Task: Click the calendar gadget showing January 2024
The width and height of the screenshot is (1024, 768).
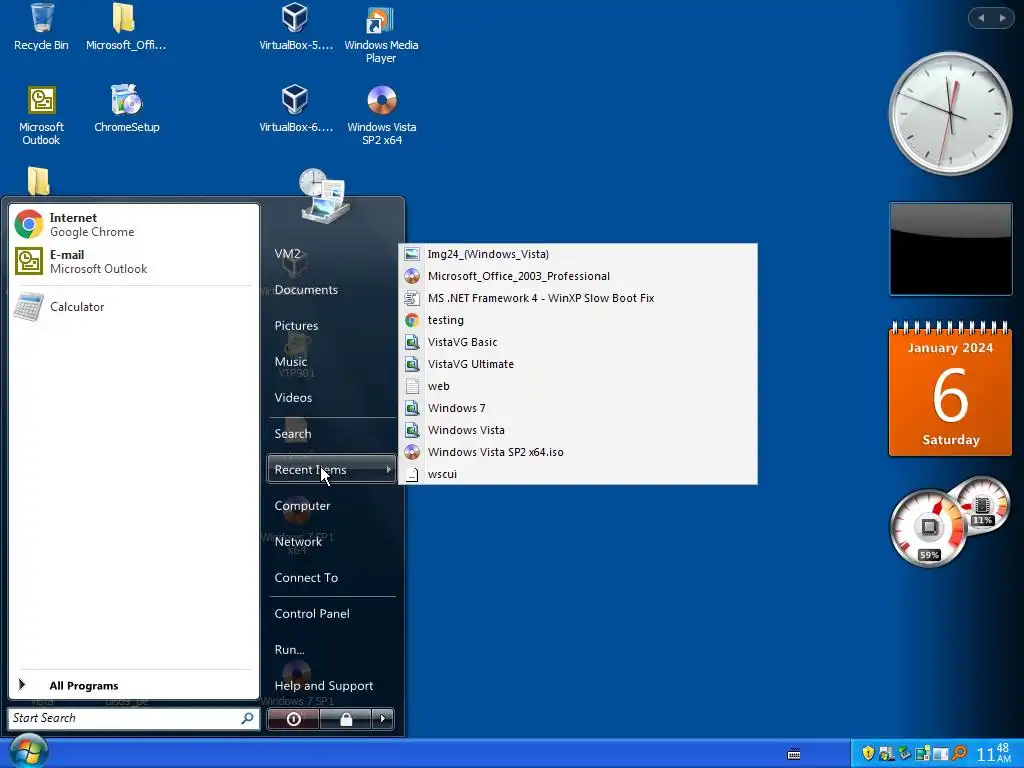Action: tap(950, 389)
